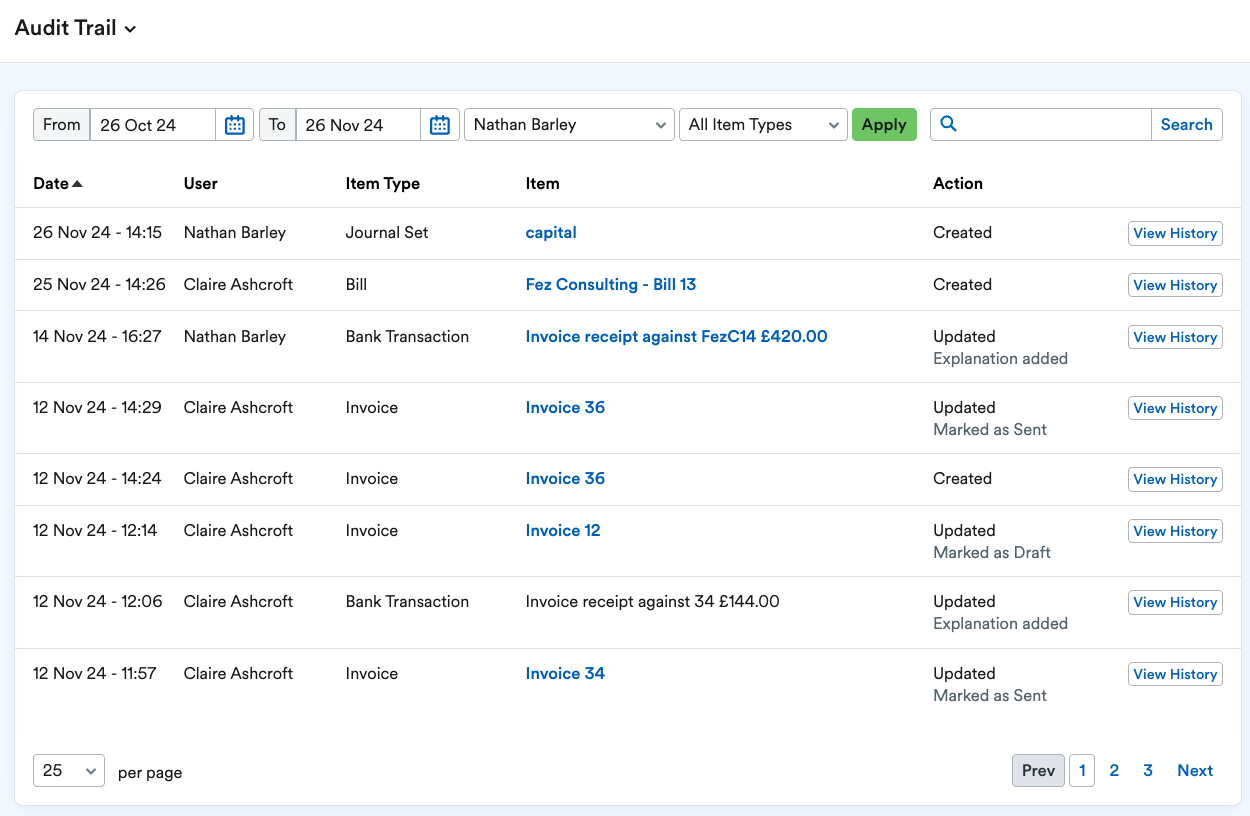
Task: Open the Invoice 12 link
Action: [x=563, y=530]
